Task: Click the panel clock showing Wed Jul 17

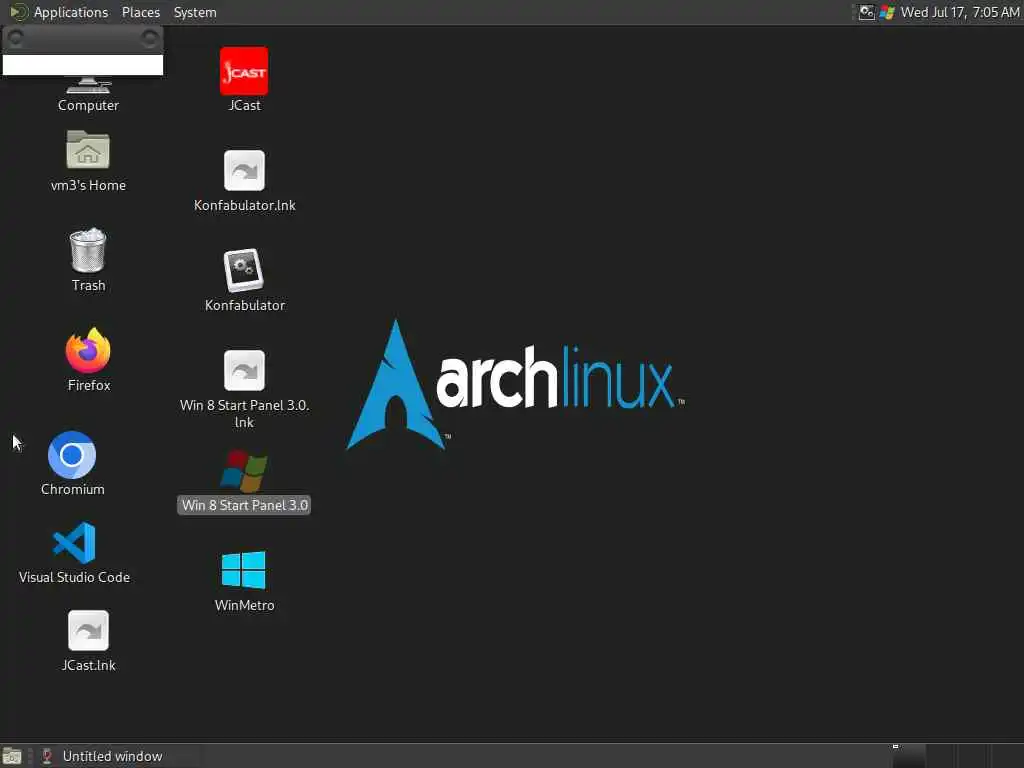Action: 960,12
